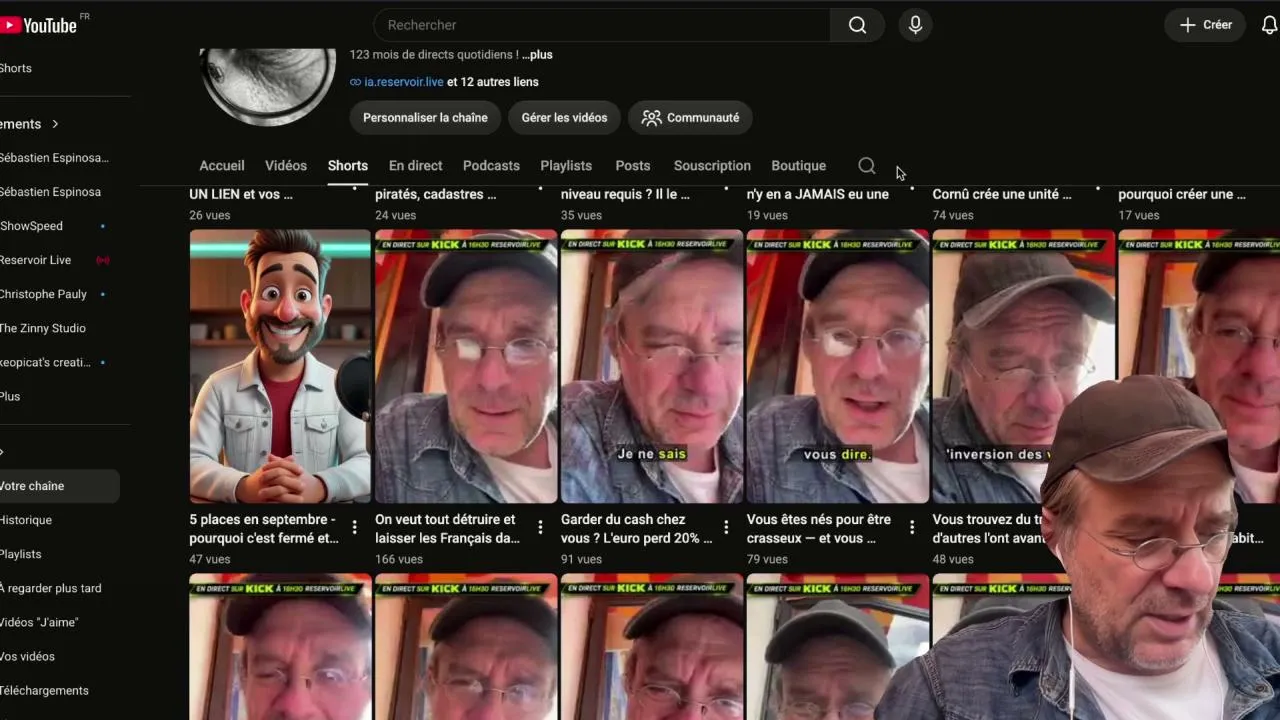Focus the Rechercher search field
The image size is (1280, 720).
point(602,25)
